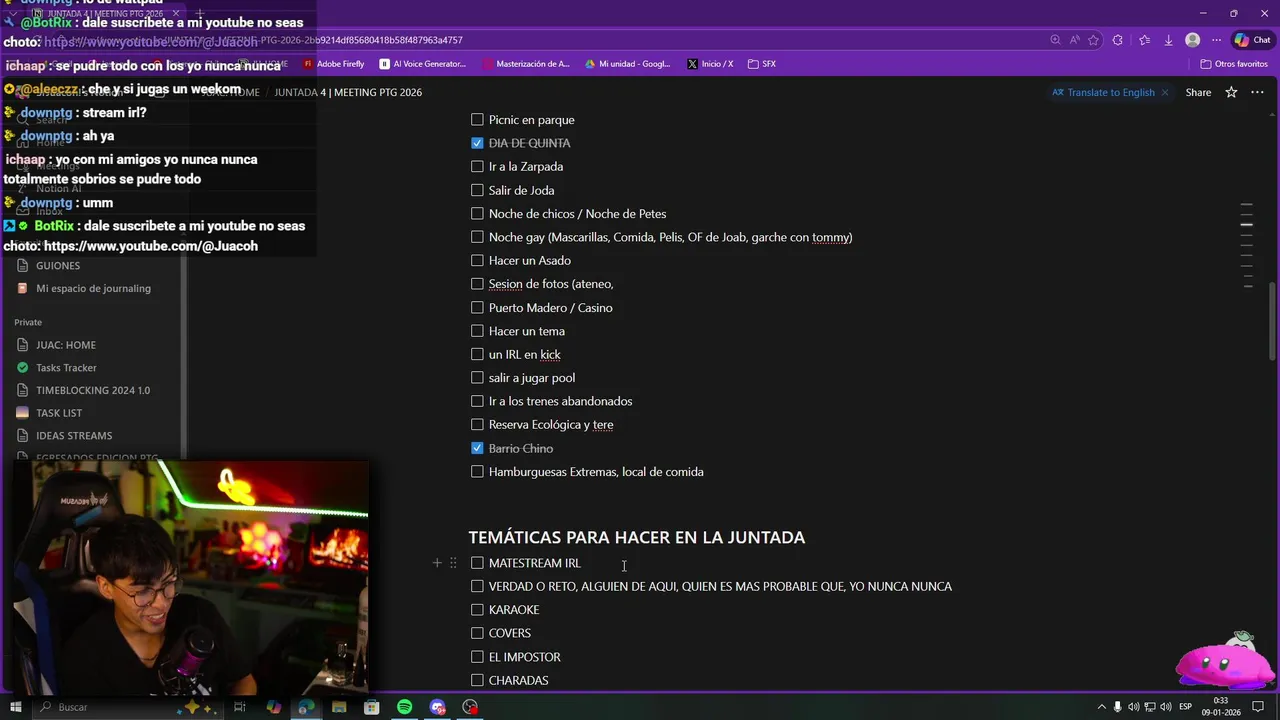Open the Adobe Firefly bookmark
This screenshot has width=1280, height=720.
(x=334, y=64)
